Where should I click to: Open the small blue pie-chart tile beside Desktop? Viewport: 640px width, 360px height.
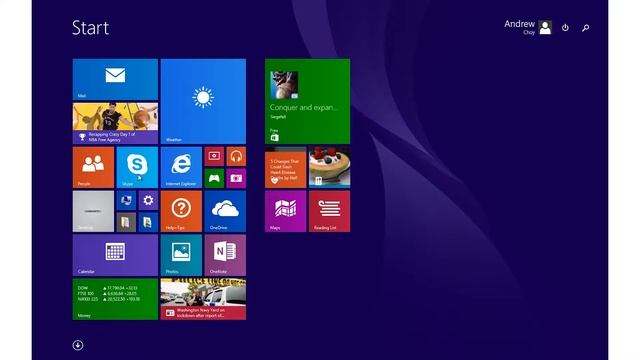[126, 200]
